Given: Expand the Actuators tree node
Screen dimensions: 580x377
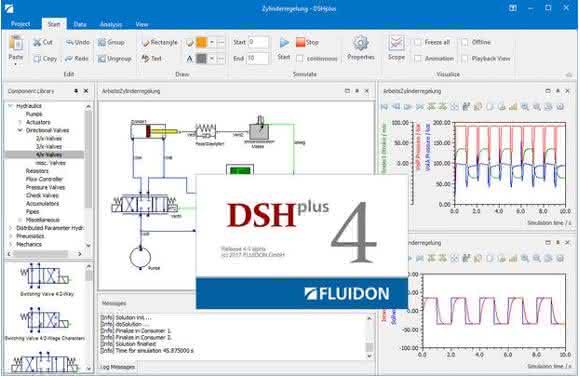Looking at the screenshot, I should (20, 122).
